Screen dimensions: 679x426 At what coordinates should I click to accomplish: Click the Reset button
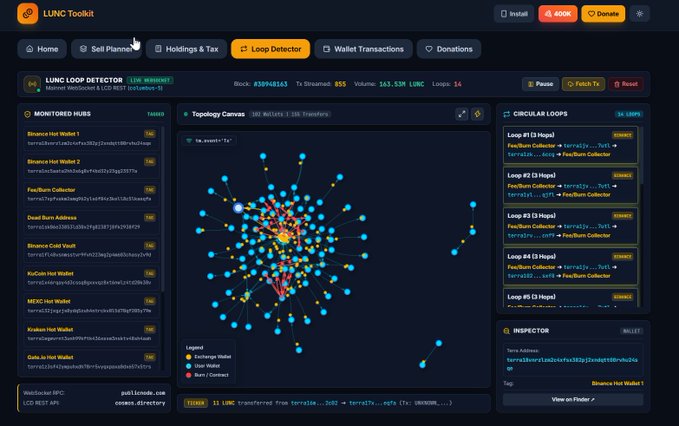click(626, 84)
